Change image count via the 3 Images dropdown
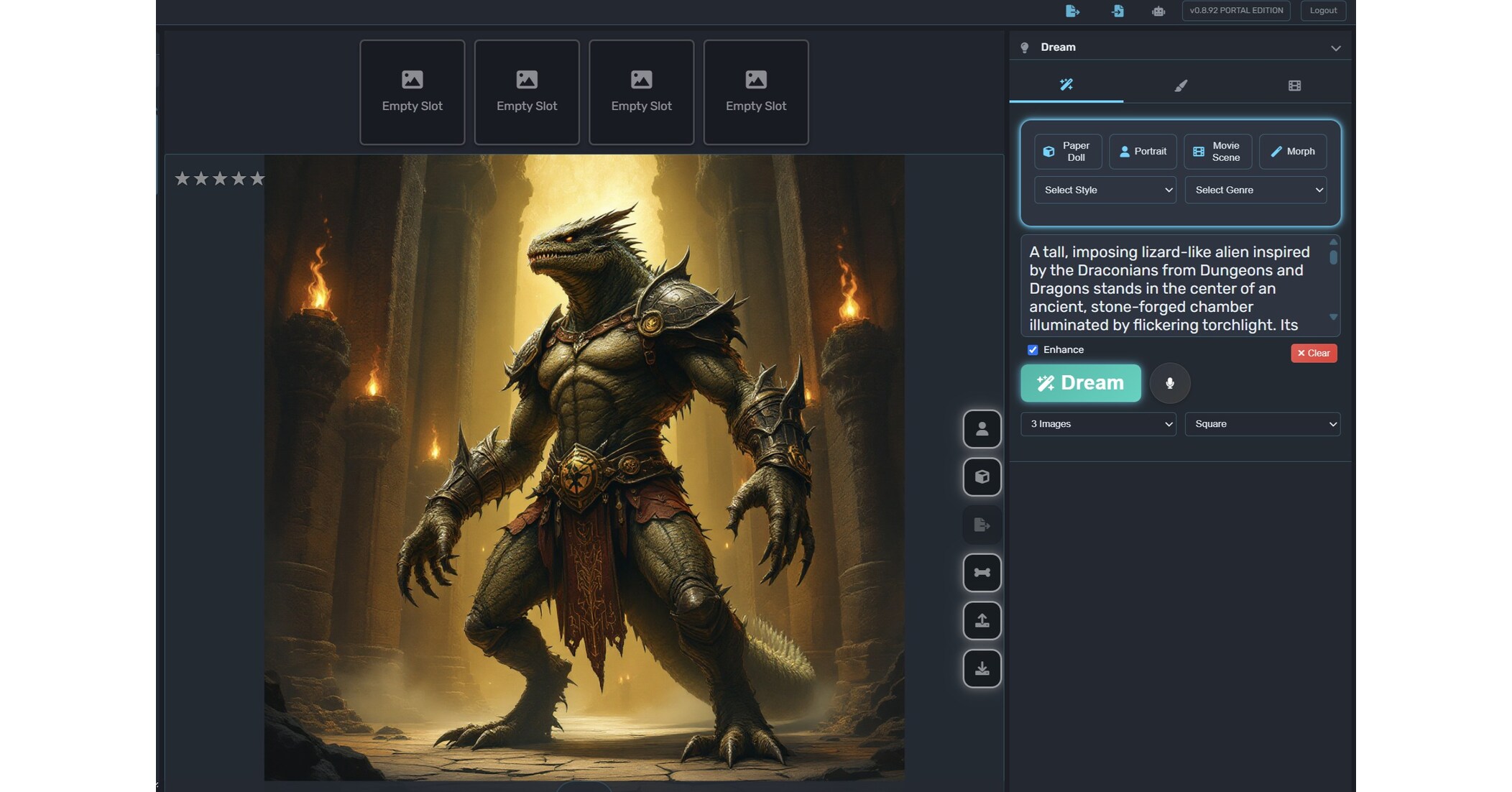1512x792 pixels. (1097, 424)
